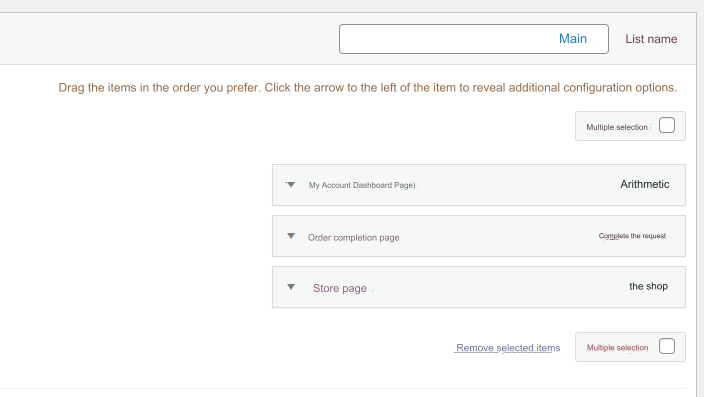Tick the lower Multiple selection checkbox near Remove link
This screenshot has height=397, width=704.
pyautogui.click(x=667, y=346)
